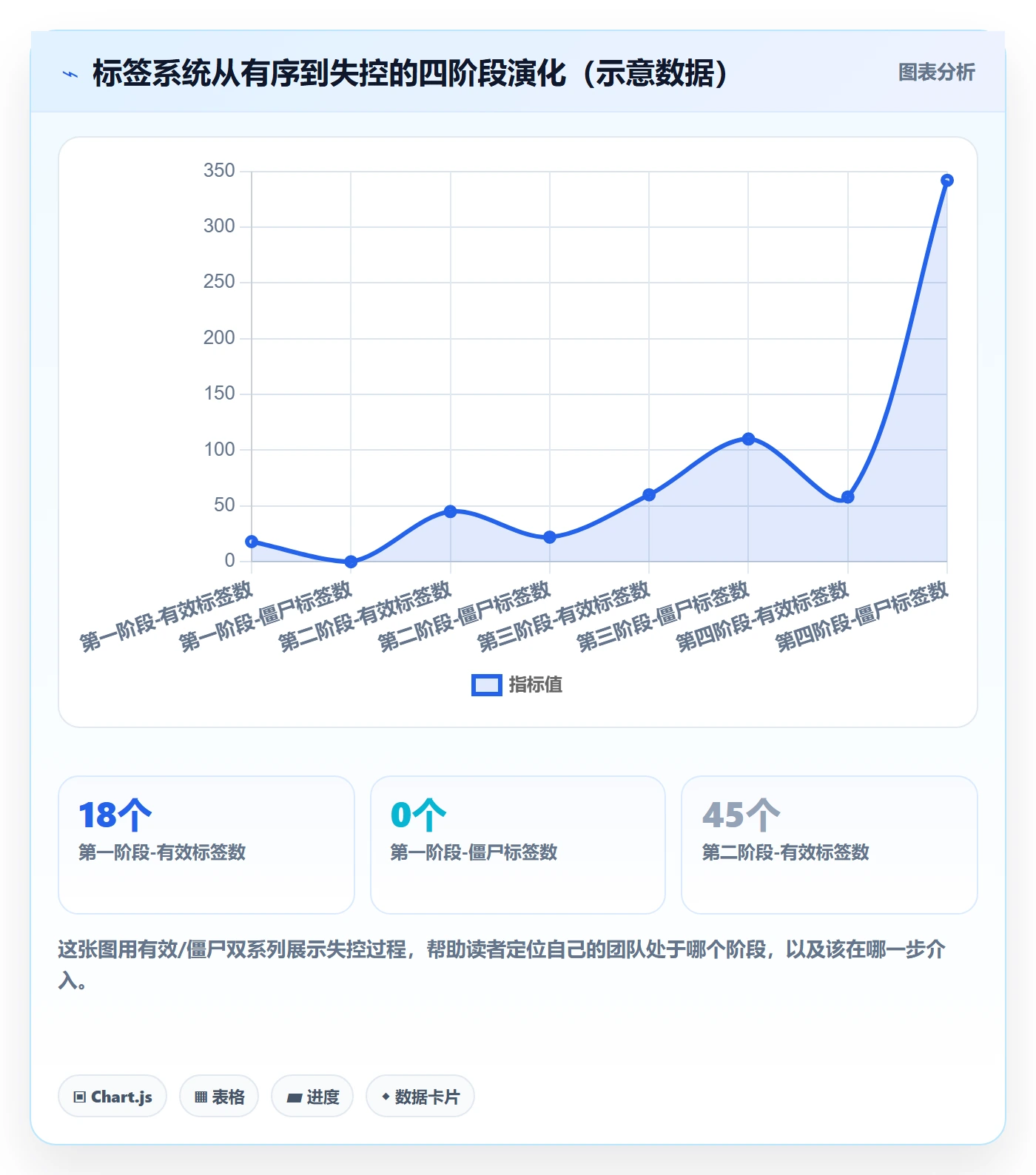Click the data point for 第四阶段-有效标签数
Image resolution: width=1036 pixels, height=1175 pixels.
848,497
